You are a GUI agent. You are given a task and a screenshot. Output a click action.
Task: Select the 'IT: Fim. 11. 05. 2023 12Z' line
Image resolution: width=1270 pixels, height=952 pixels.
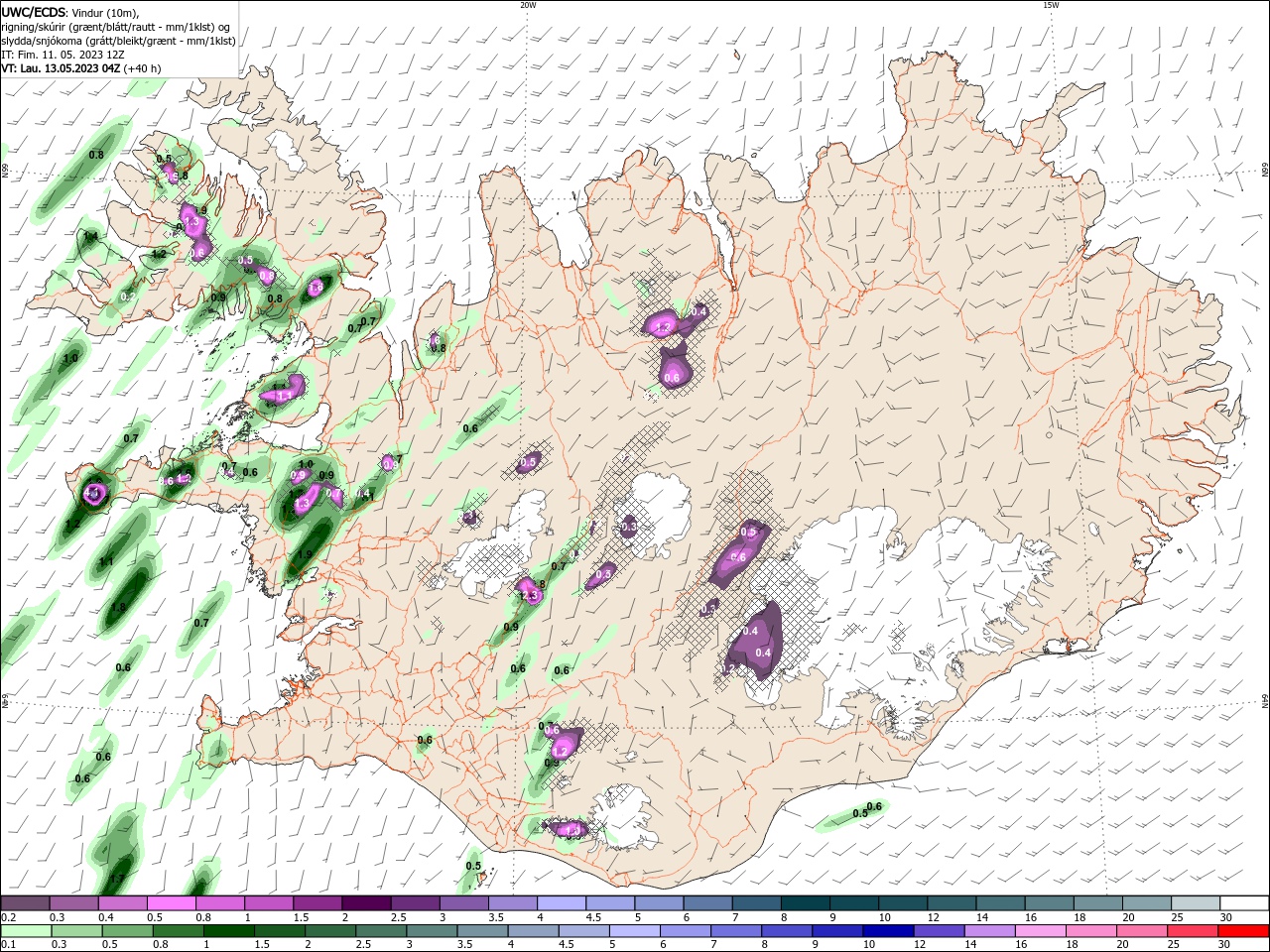[61, 55]
